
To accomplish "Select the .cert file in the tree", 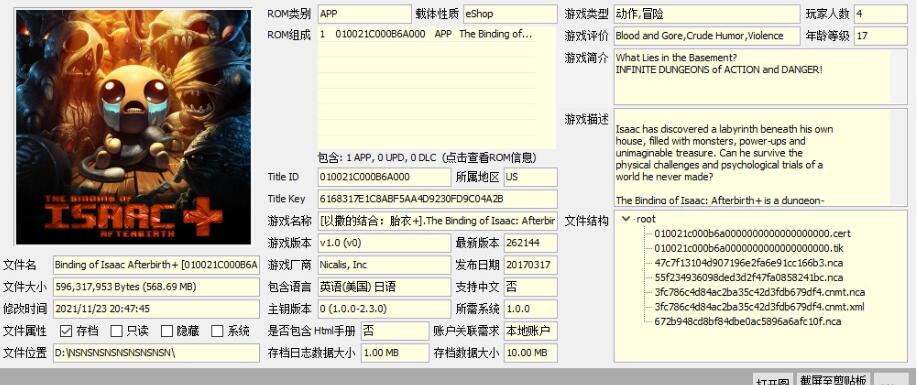I will pyautogui.click(x=752, y=233).
